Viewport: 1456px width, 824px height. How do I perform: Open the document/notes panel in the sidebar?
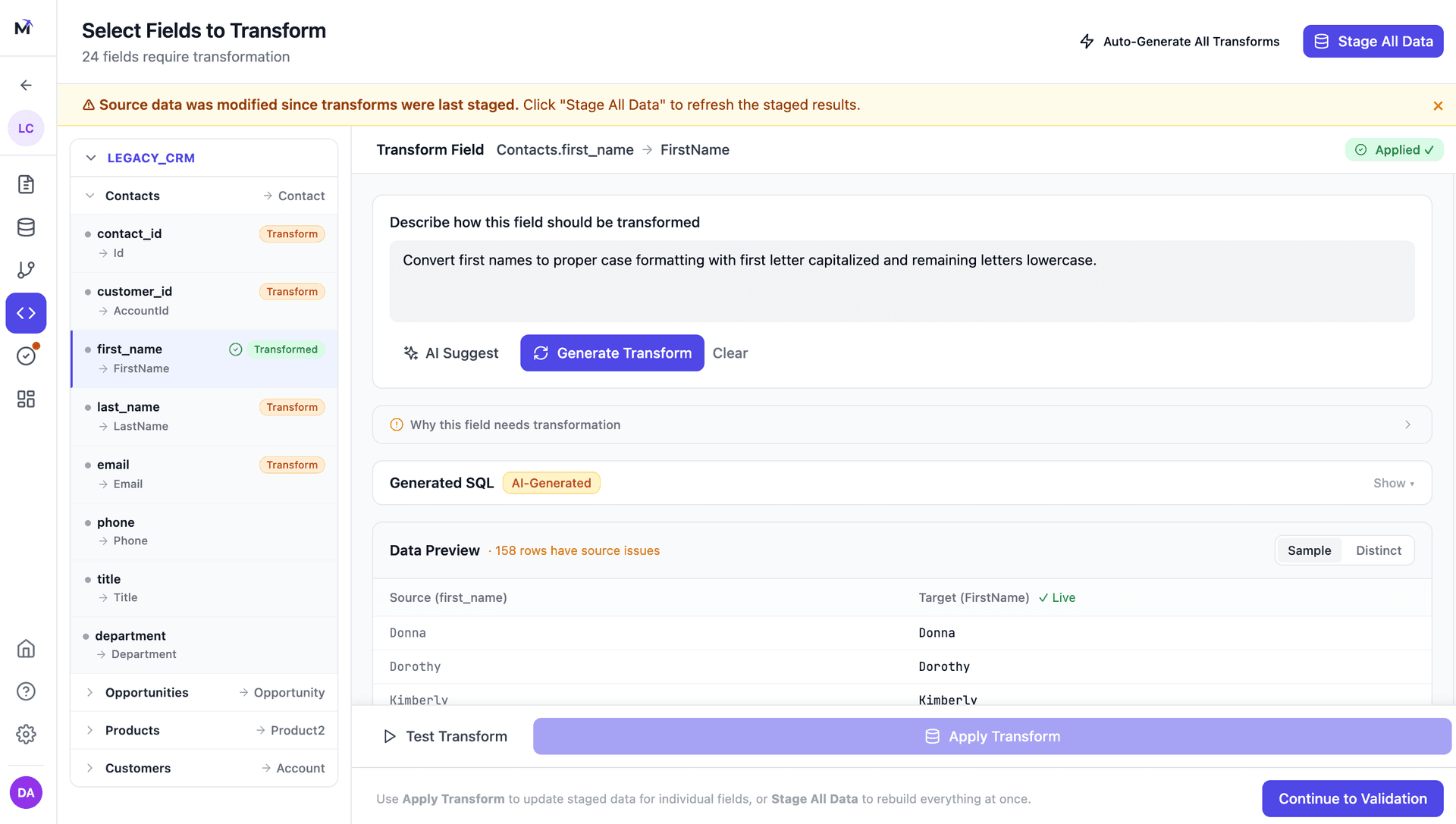click(x=26, y=184)
